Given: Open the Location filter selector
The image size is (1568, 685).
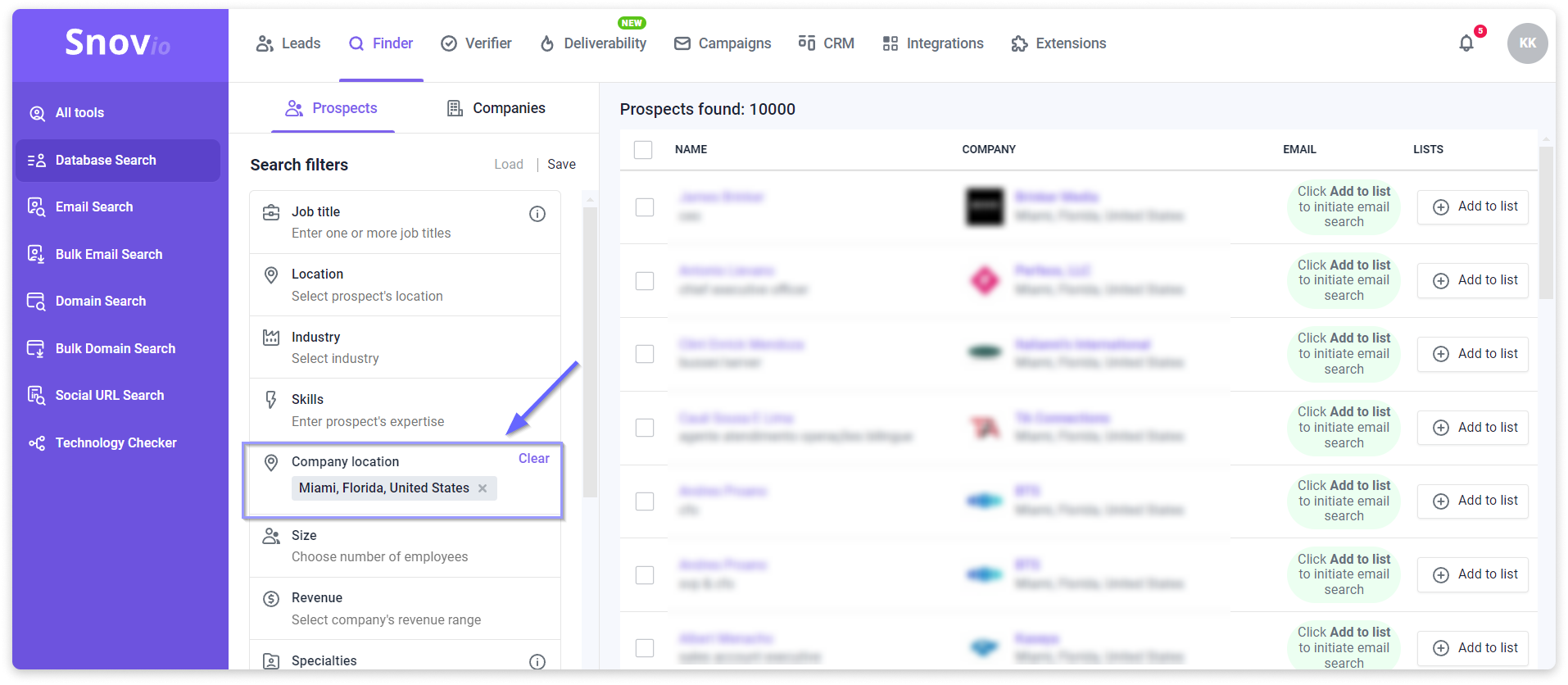Looking at the screenshot, I should [x=405, y=285].
